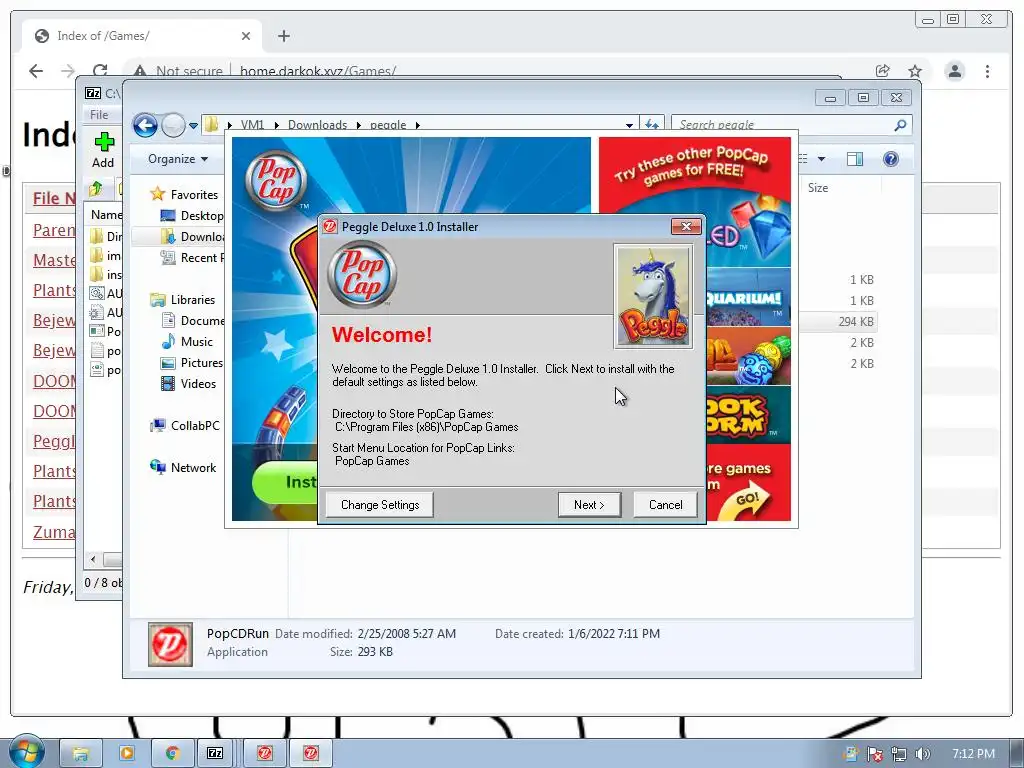The width and height of the screenshot is (1024, 768).
Task: Select CollabPC in navigation pane
Action: click(x=195, y=426)
